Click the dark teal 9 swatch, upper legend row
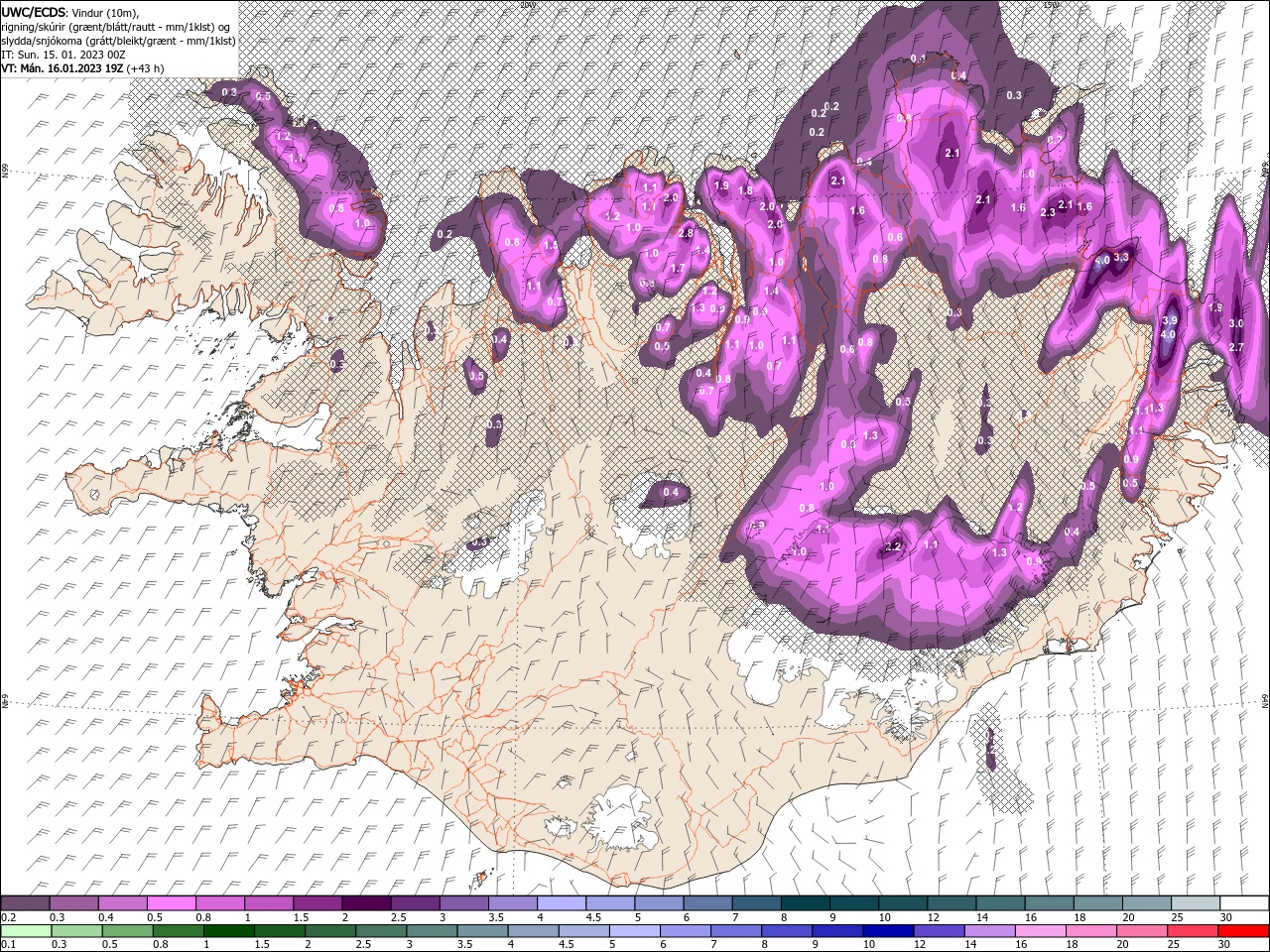Viewport: 1270px width, 952px height. (853, 903)
